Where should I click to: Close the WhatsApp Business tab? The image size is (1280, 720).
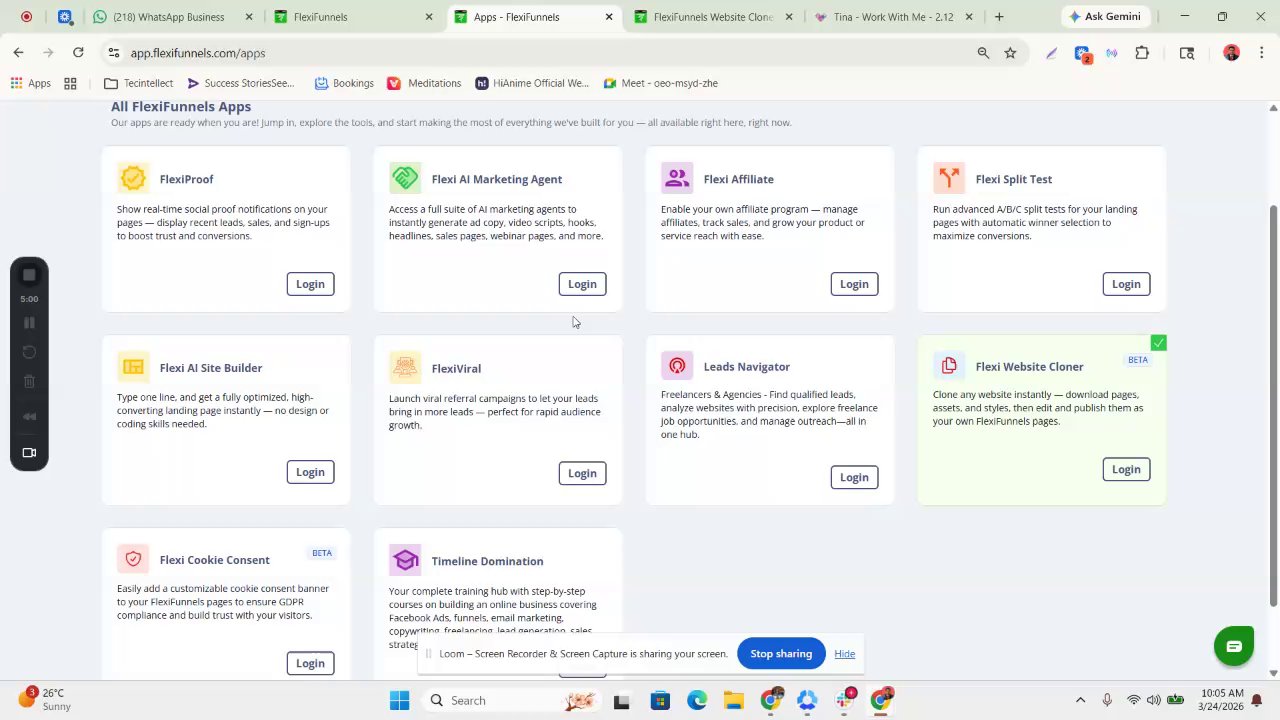[249, 17]
